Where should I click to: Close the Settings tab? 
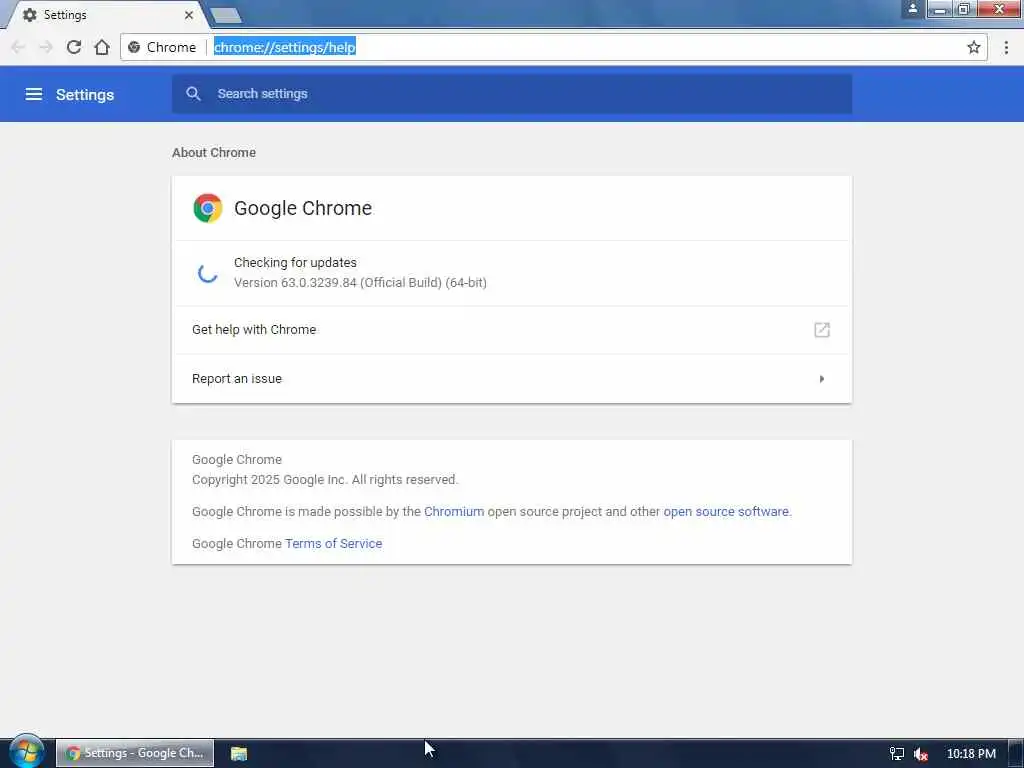[x=189, y=14]
